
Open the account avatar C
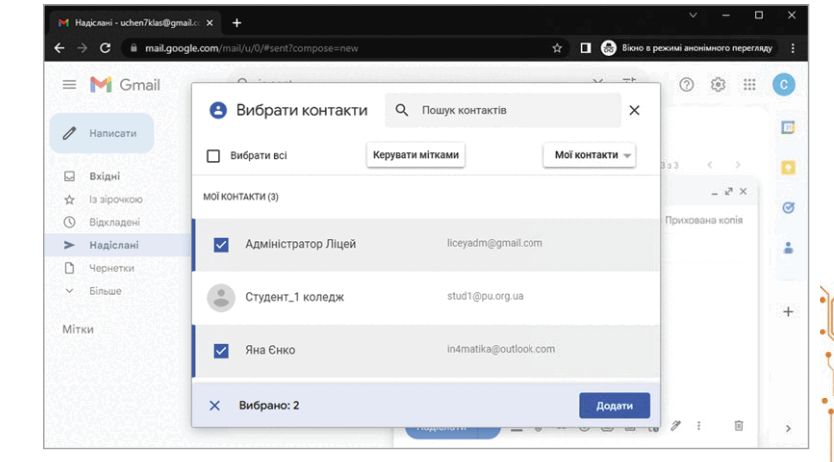pyautogui.click(x=783, y=85)
